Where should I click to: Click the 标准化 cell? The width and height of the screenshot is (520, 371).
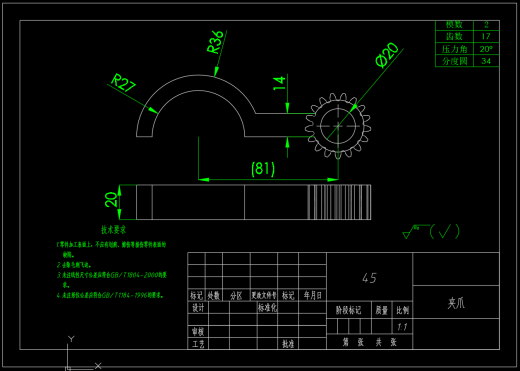(x=267, y=308)
